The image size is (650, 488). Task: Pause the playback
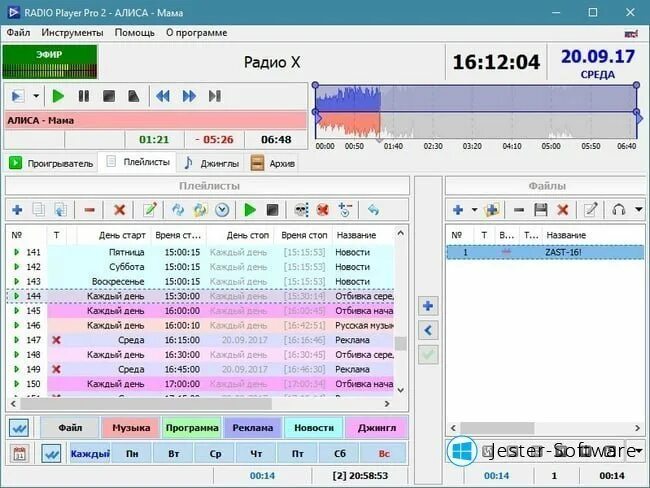point(84,97)
